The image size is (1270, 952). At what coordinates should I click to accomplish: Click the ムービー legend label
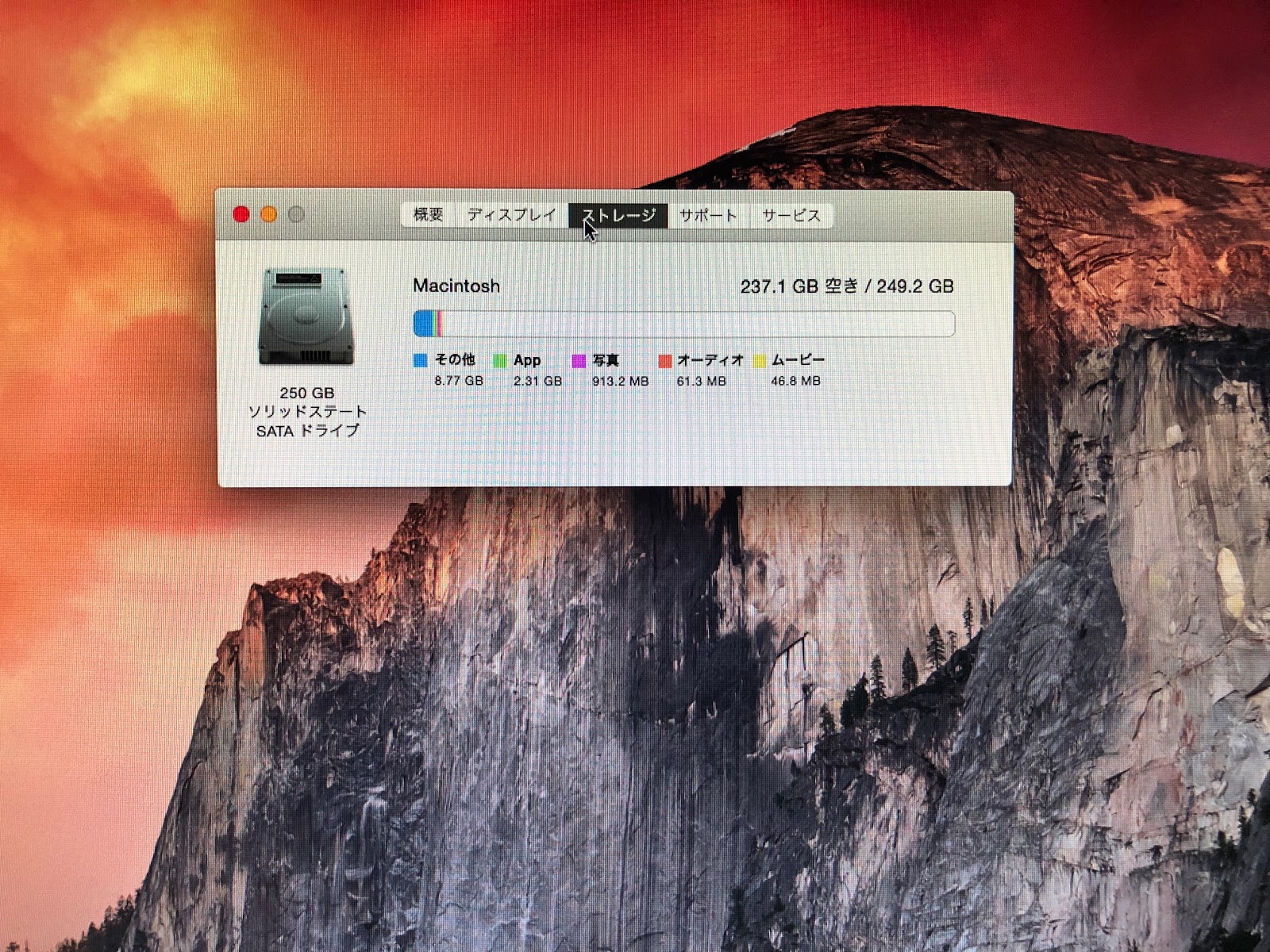[x=799, y=360]
